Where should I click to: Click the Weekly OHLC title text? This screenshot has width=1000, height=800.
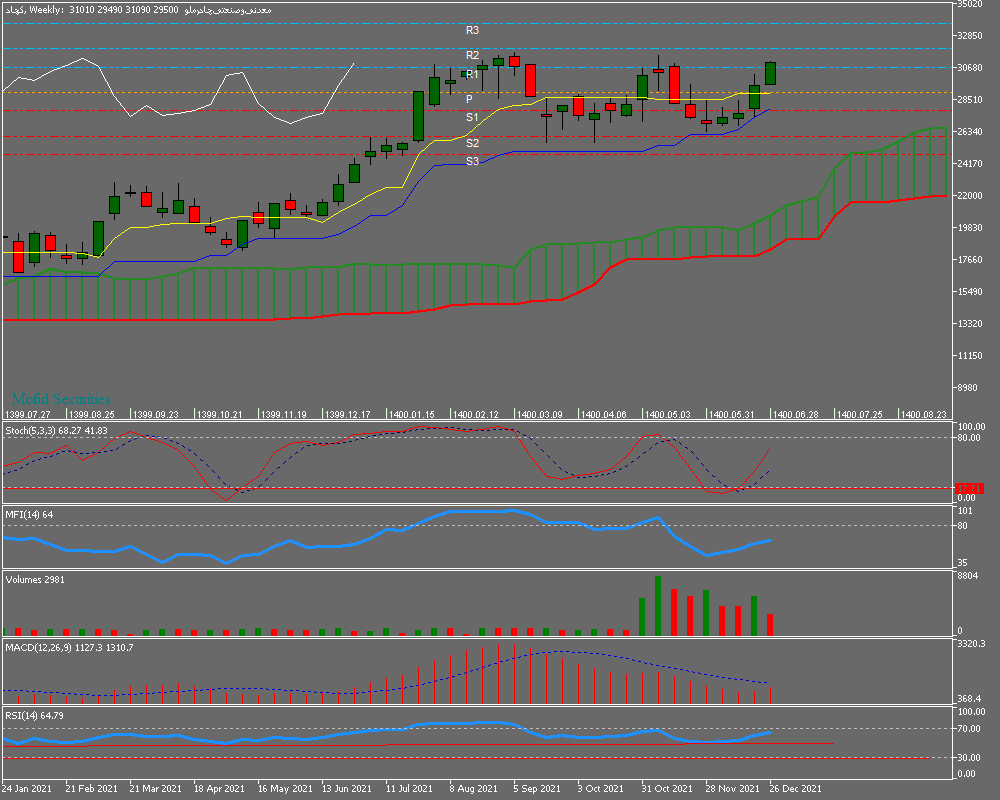pos(138,10)
